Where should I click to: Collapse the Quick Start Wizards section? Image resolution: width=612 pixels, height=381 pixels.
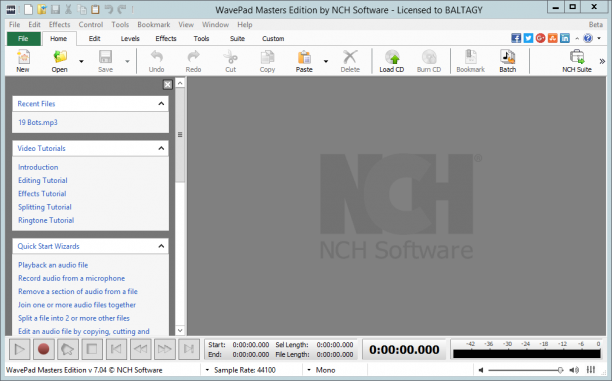pos(161,246)
